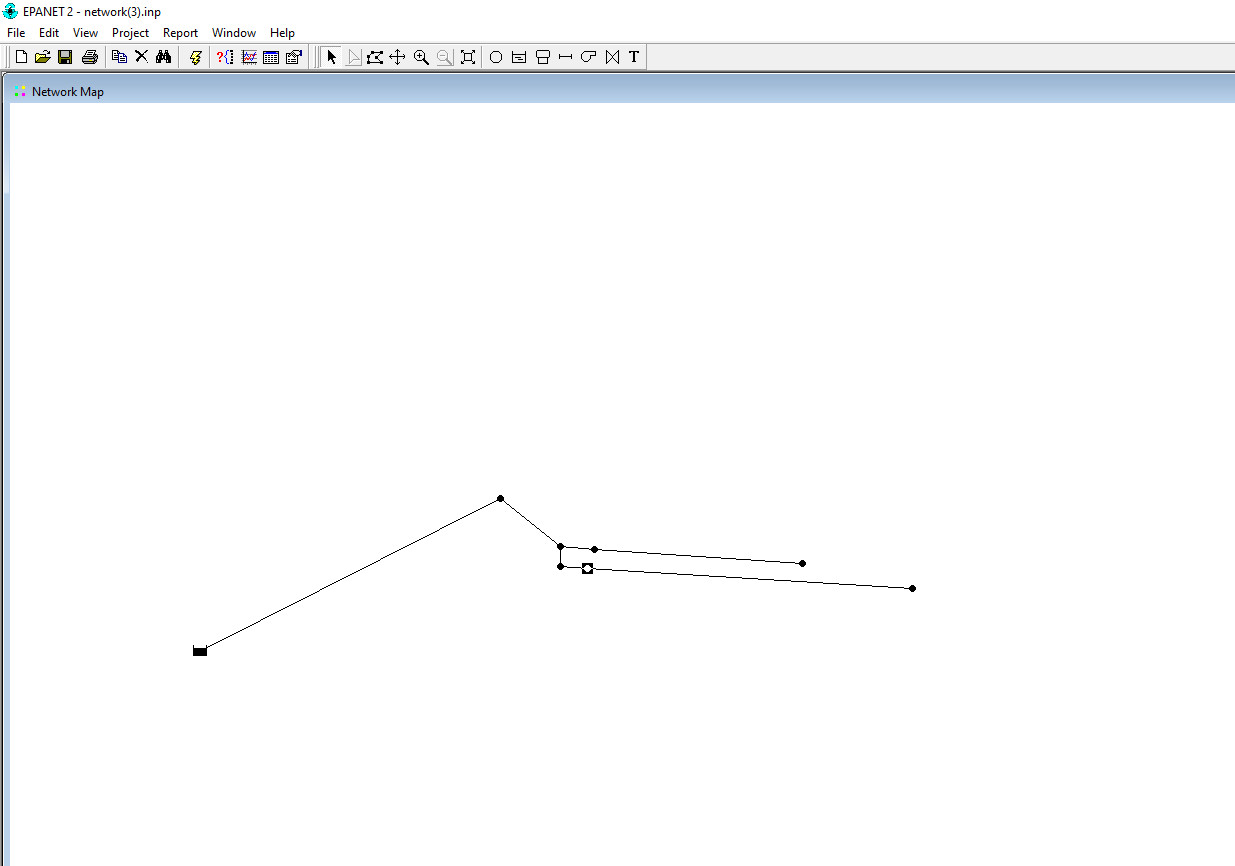Select the Add Pump tool
Image resolution: width=1235 pixels, height=866 pixels.
[x=588, y=57]
